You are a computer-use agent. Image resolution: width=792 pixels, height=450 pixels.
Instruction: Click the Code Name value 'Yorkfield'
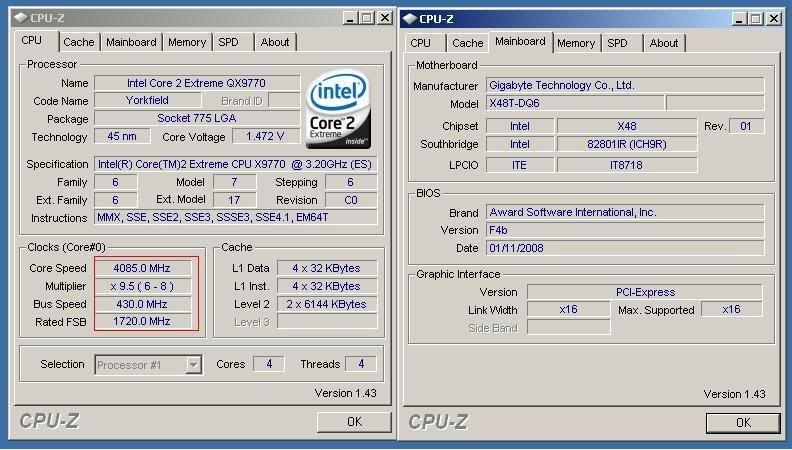pyautogui.click(x=147, y=100)
